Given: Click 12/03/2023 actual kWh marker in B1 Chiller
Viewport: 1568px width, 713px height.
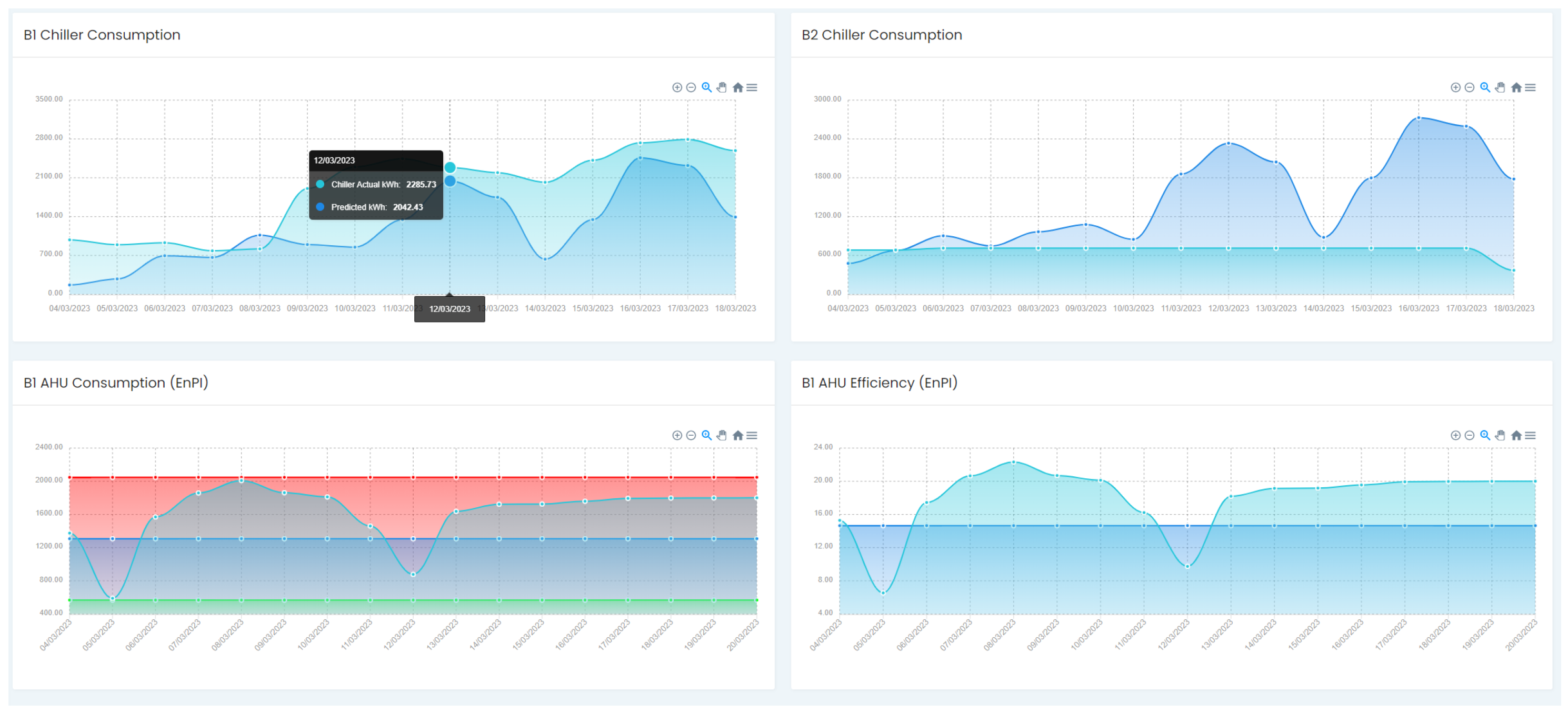Looking at the screenshot, I should tap(450, 167).
